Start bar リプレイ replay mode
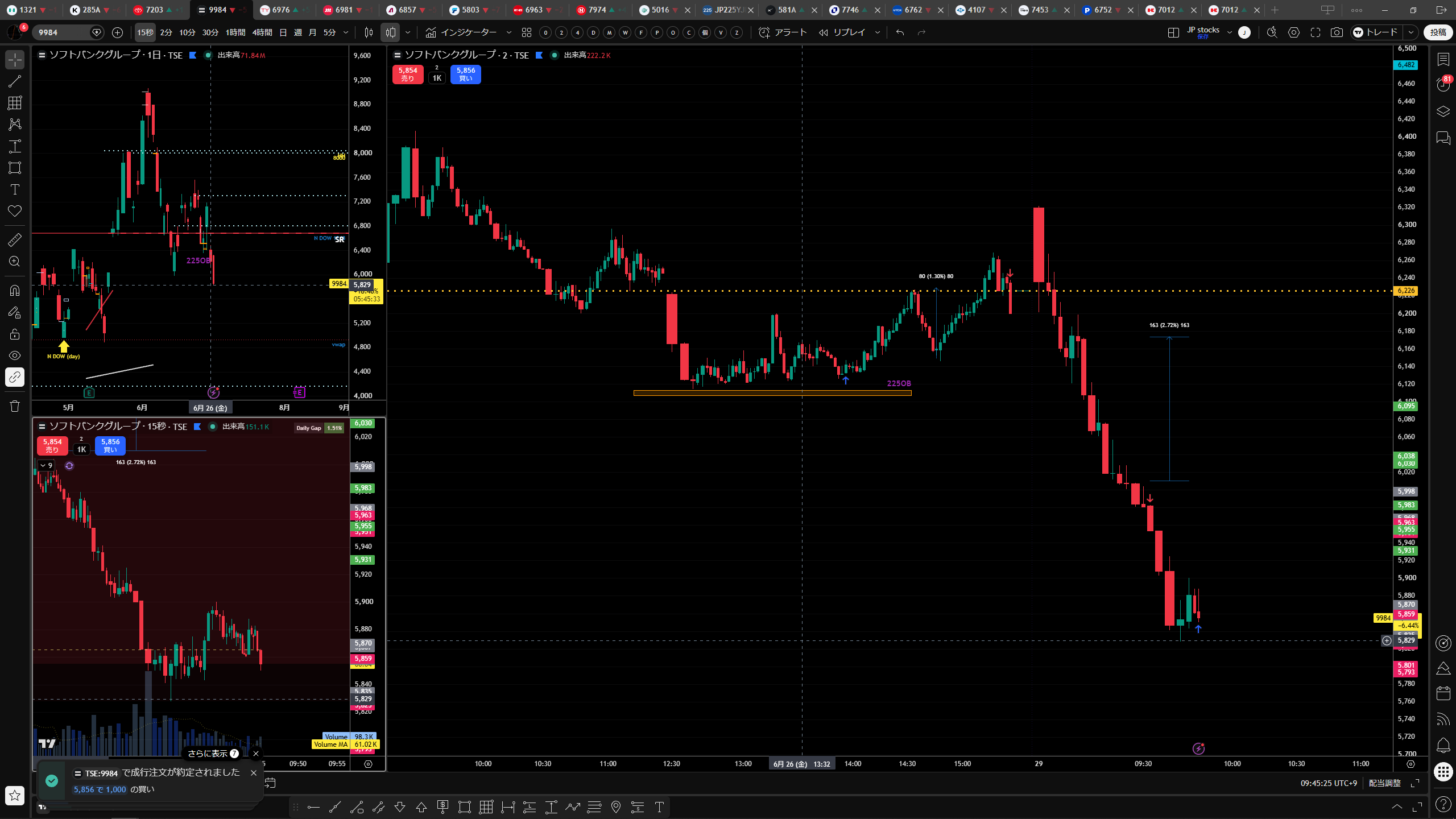The height and width of the screenshot is (819, 1456). point(842,32)
